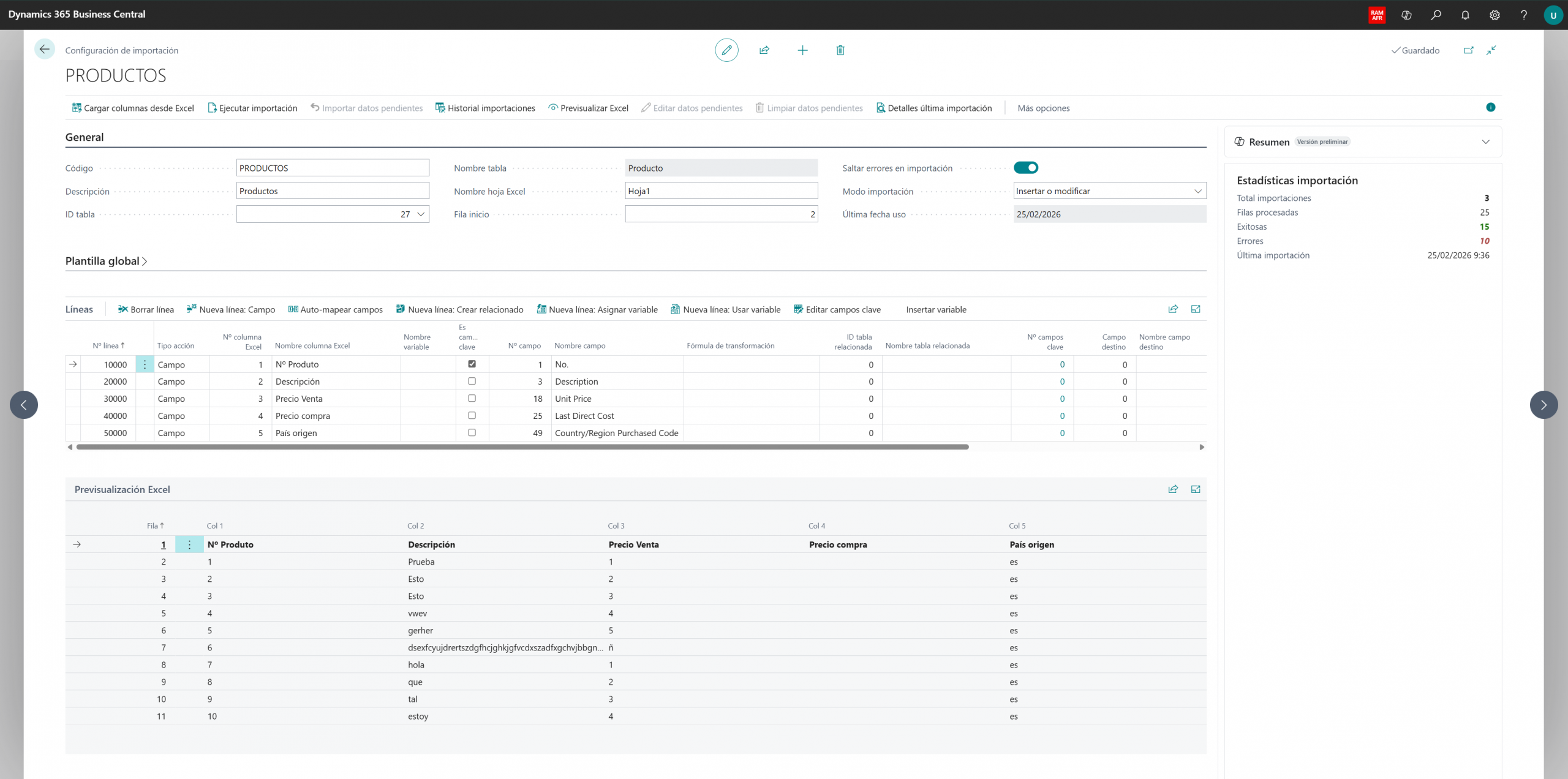Click the share icon in header
Screen dimensions: 1568x779
pos(764,50)
